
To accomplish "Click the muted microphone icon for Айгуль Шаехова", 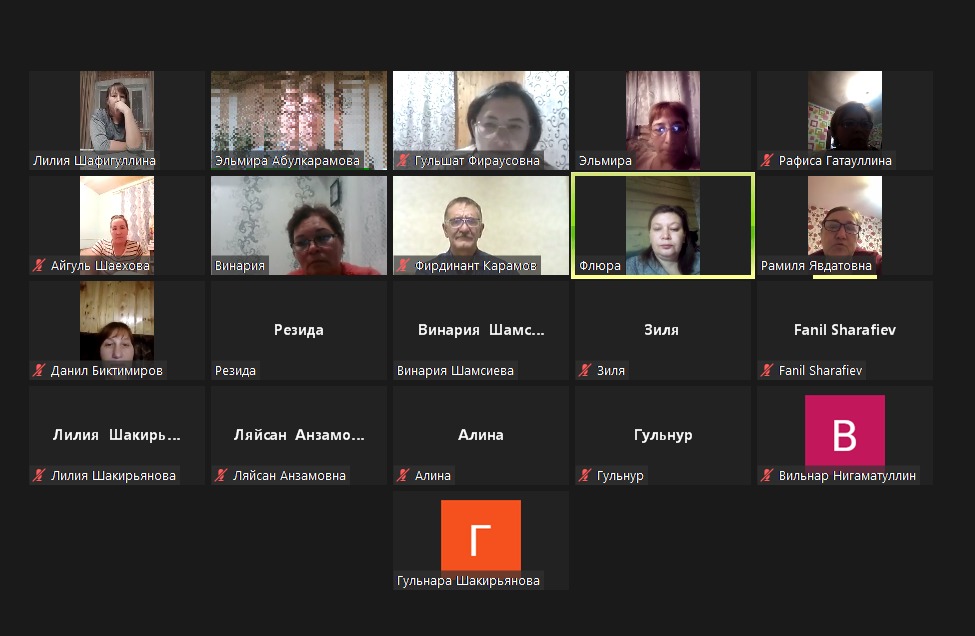I will click(x=40, y=266).
